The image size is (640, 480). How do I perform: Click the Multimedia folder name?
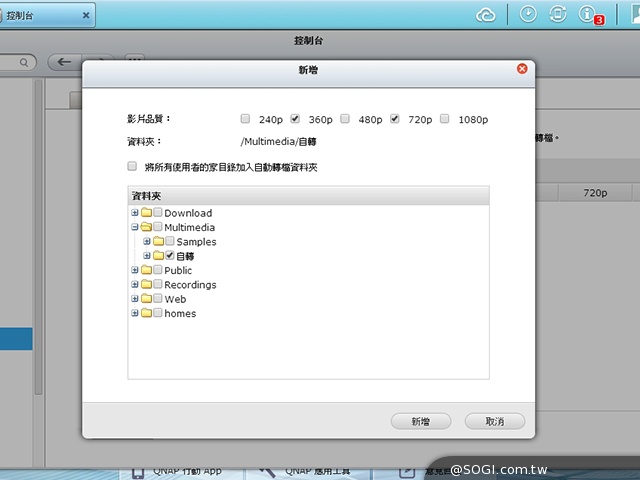189,227
